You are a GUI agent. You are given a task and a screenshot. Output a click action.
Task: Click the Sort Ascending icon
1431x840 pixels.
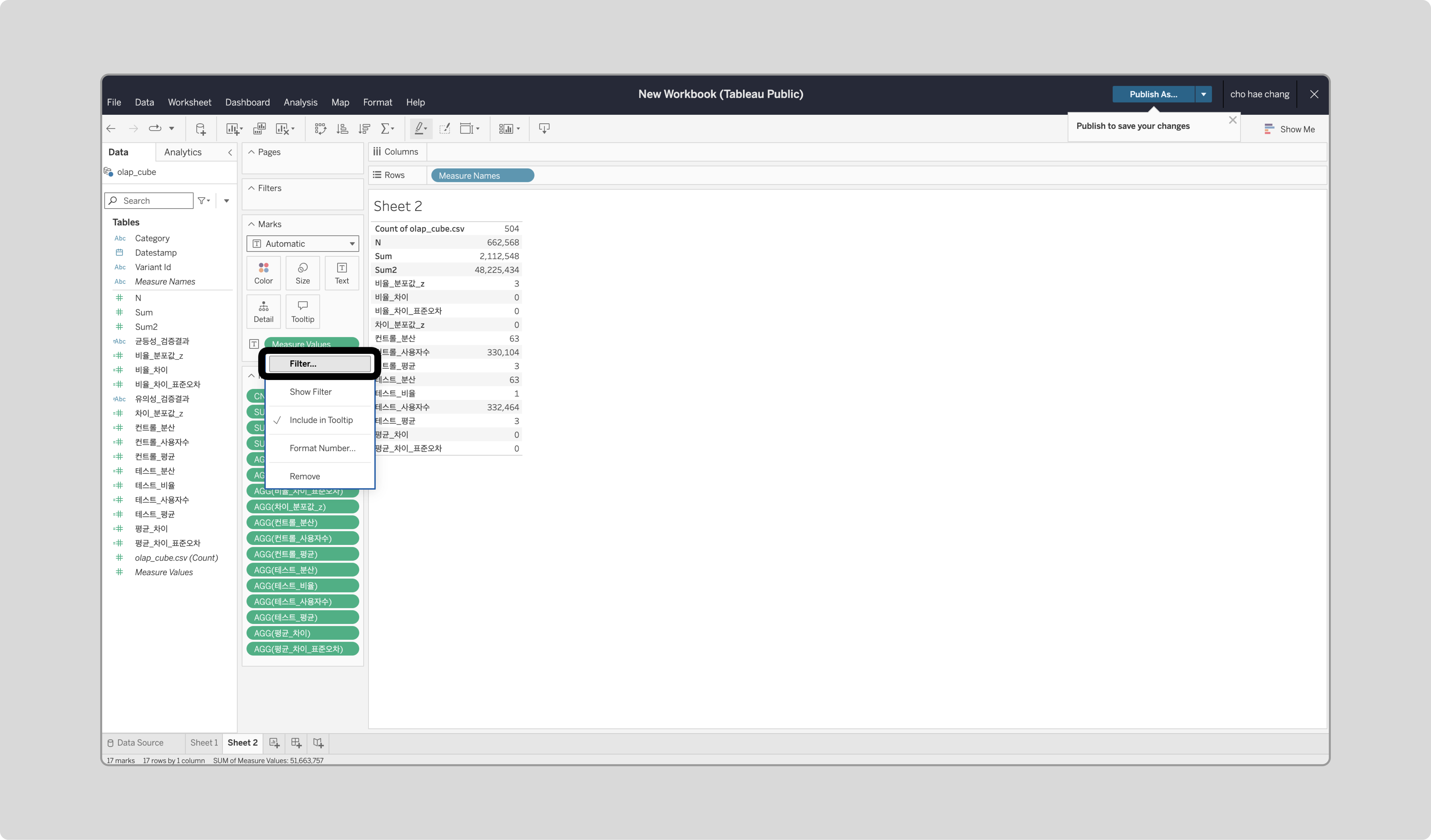point(342,129)
